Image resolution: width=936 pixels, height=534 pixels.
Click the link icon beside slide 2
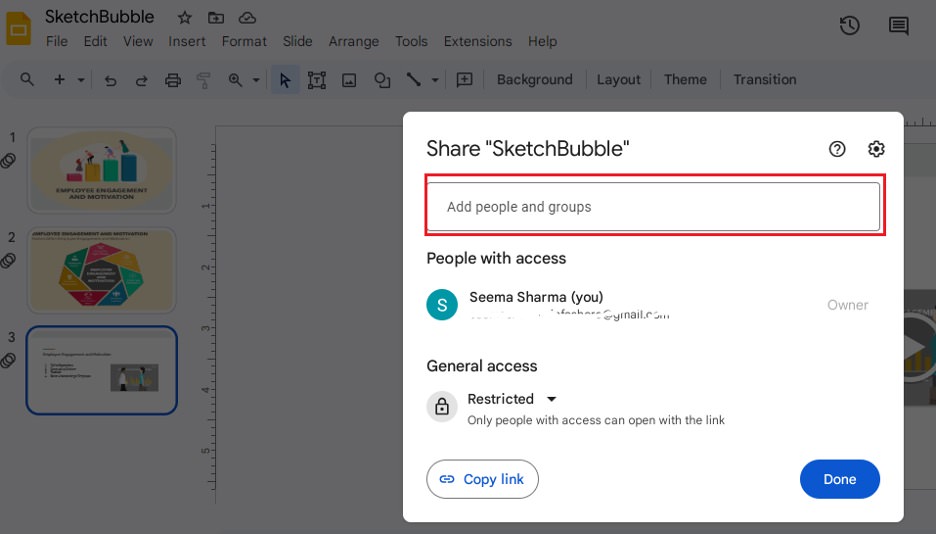(8, 260)
